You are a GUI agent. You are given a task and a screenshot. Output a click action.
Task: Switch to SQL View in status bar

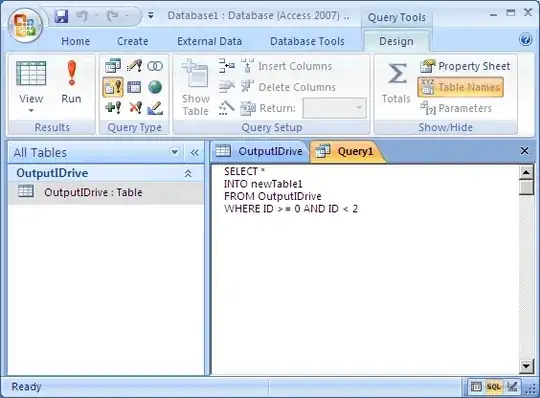(494, 387)
